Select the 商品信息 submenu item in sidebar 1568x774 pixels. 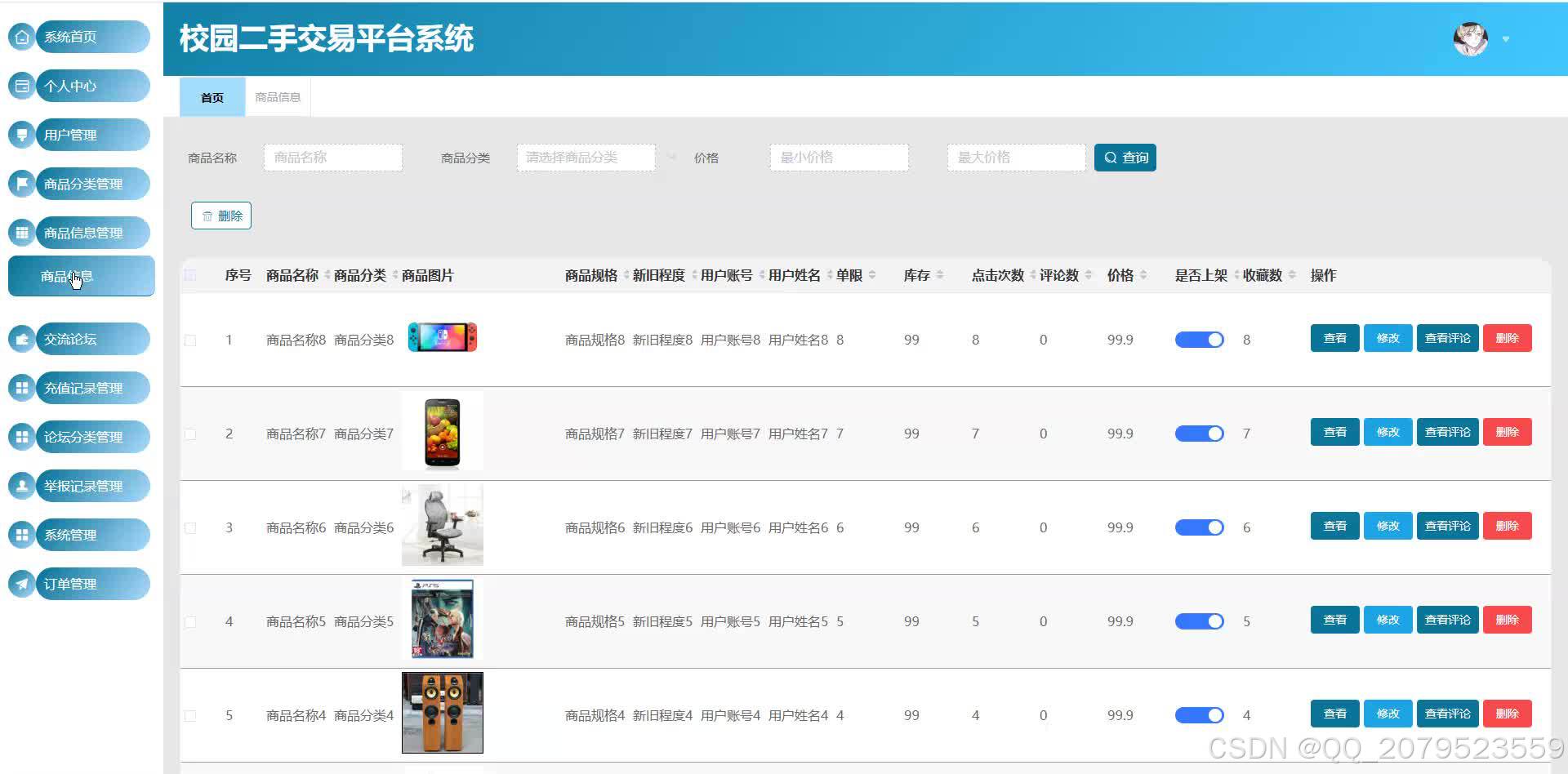pos(82,276)
